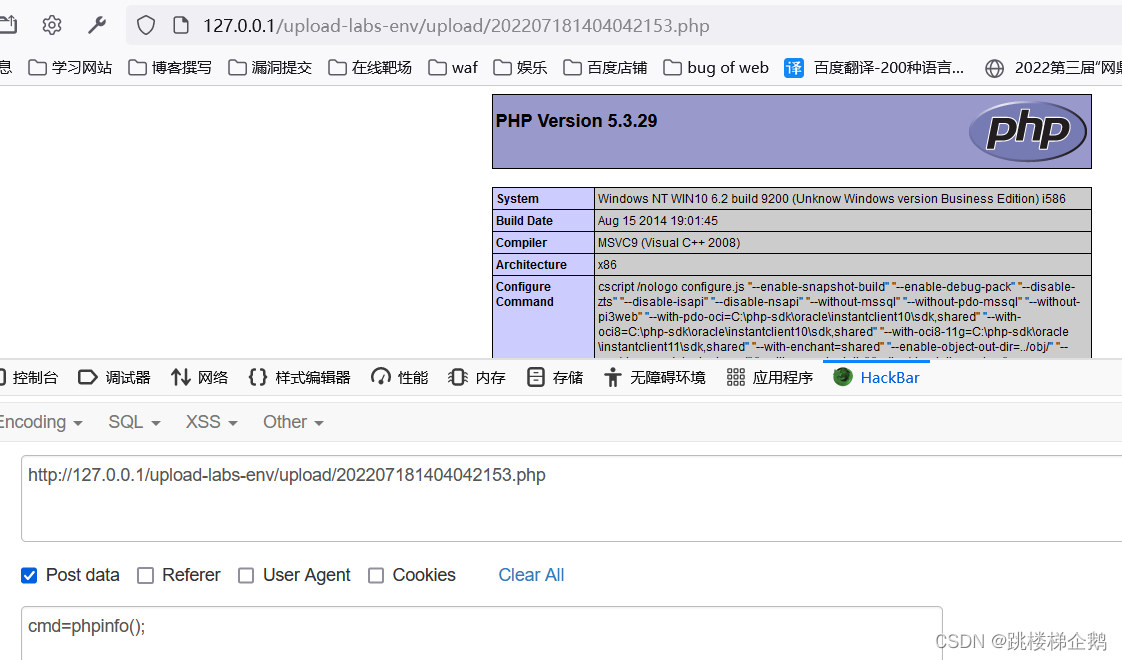Click the Clear All link
1122x660 pixels.
[531, 575]
